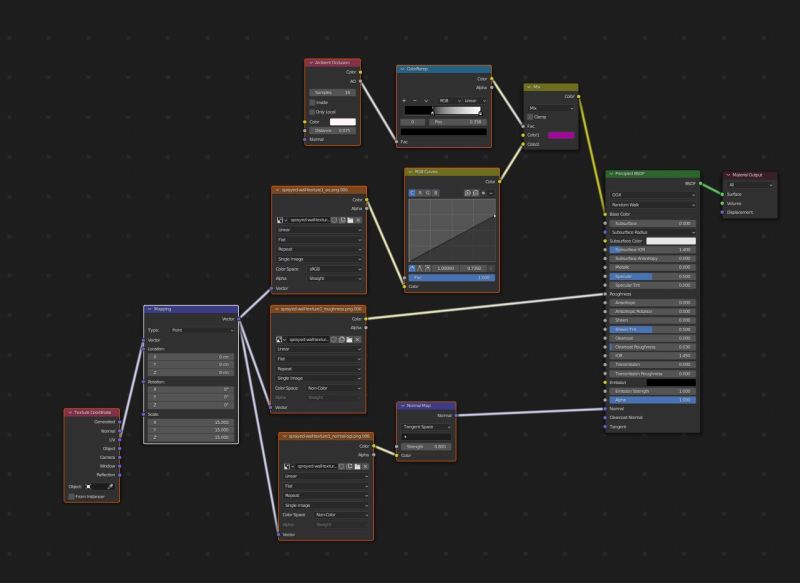Viewport: 800px width, 583px height.
Task: Open ColorRamp RGB color mode dropdown
Action: [x=449, y=100]
